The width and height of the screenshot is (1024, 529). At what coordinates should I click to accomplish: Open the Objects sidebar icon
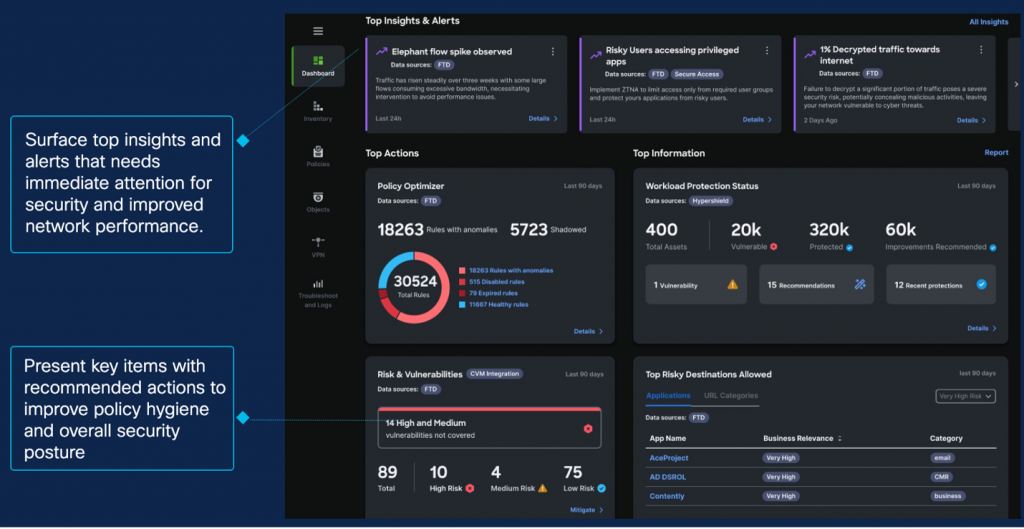tap(318, 202)
